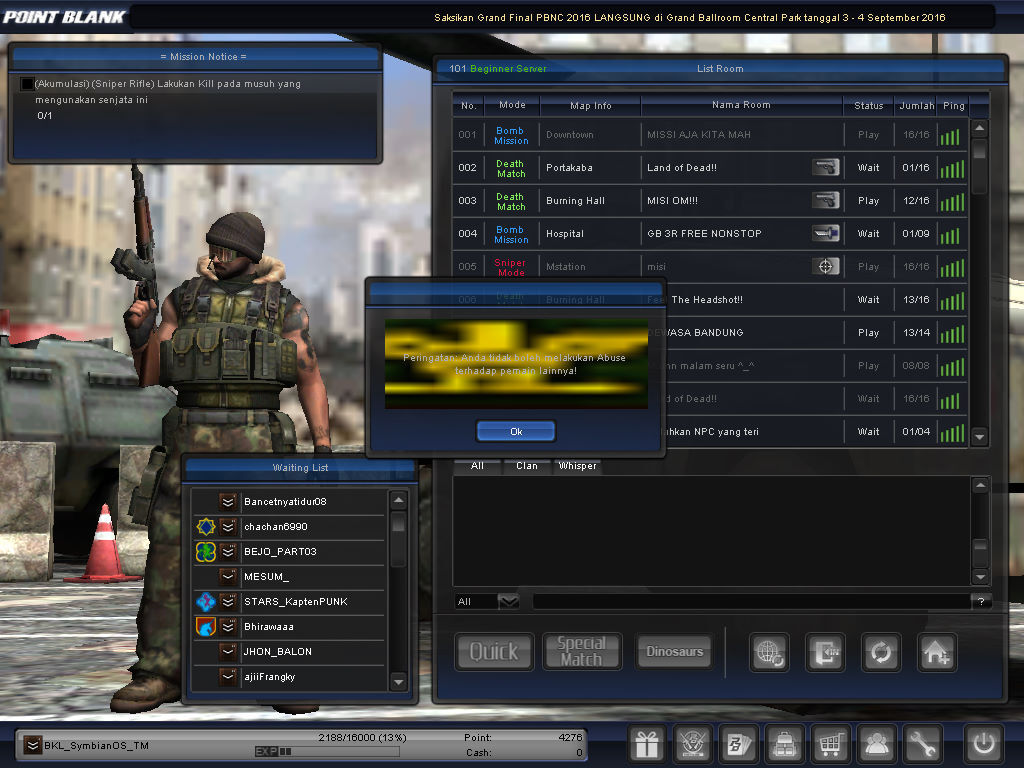The height and width of the screenshot is (768, 1024).
Task: Select player 'Bhirawaaa' in Waiting List
Action: point(289,626)
